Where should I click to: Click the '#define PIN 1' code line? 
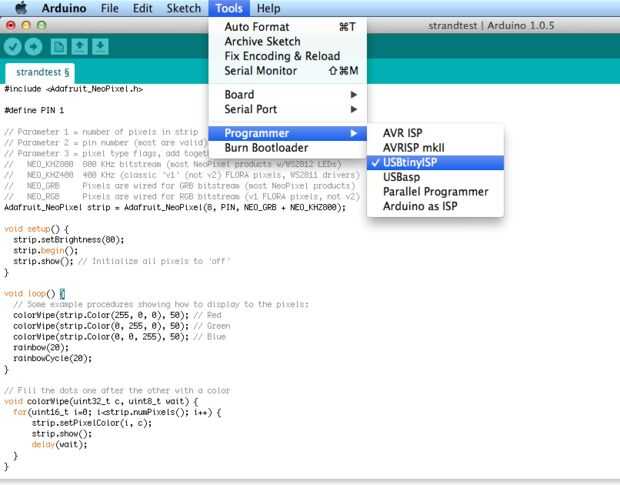[x=34, y=110]
